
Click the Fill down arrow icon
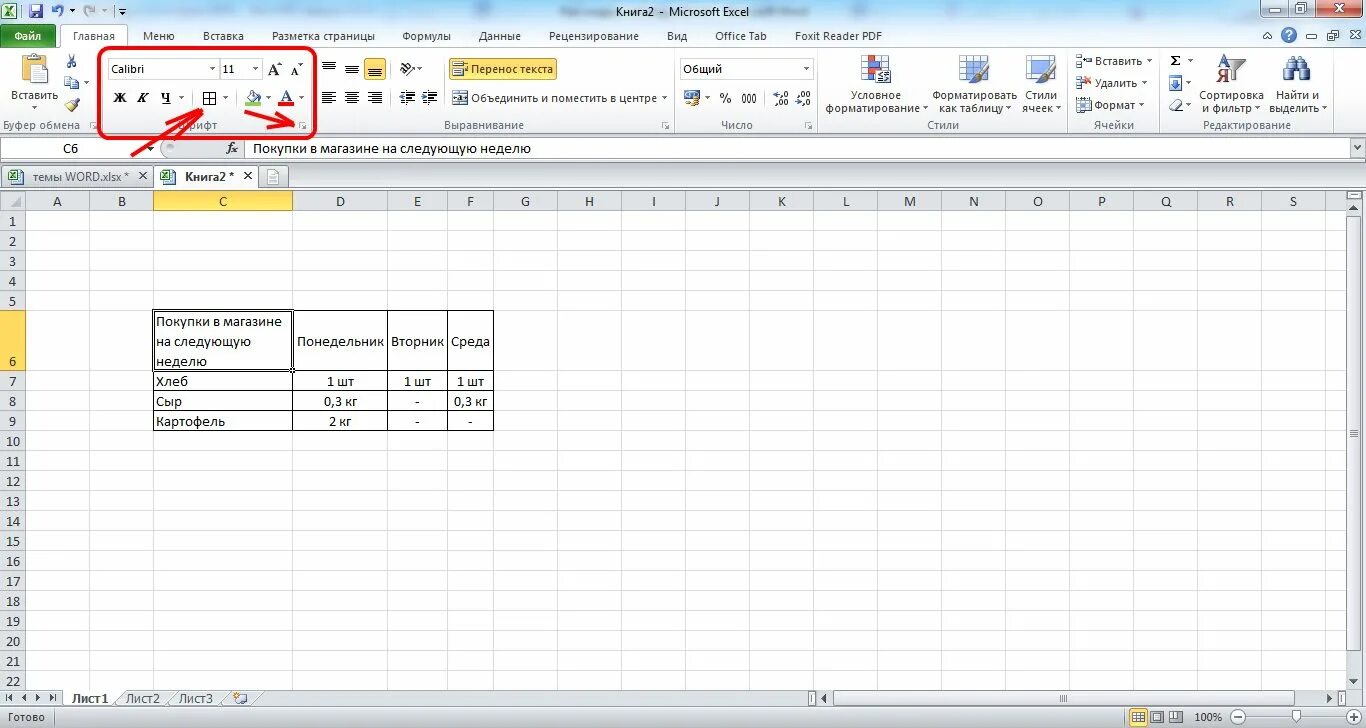pyautogui.click(x=1176, y=83)
